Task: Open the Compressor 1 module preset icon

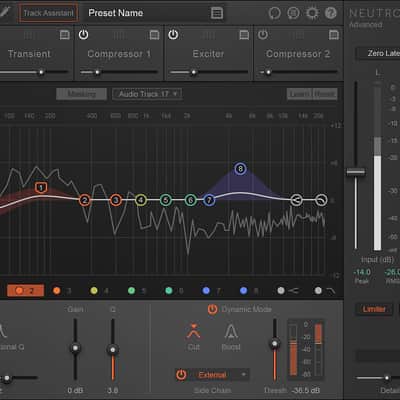Action: coord(154,35)
